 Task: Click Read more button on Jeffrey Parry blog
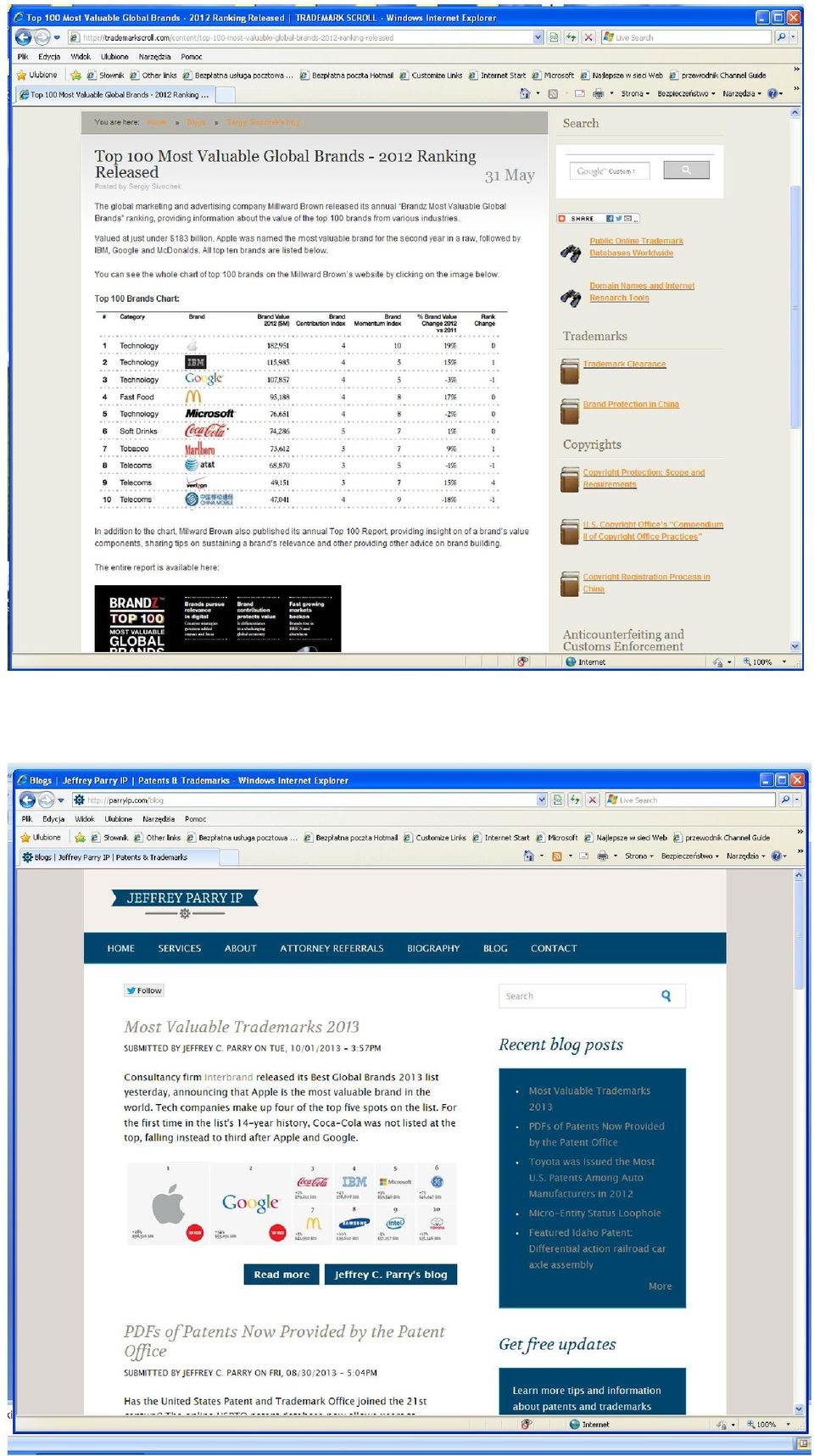pyautogui.click(x=282, y=1274)
